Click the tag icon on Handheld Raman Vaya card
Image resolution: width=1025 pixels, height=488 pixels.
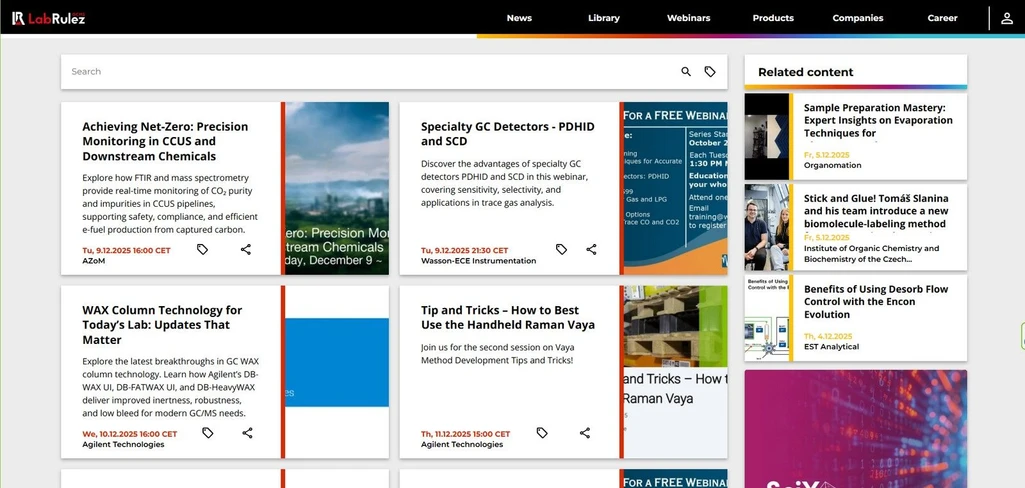542,433
